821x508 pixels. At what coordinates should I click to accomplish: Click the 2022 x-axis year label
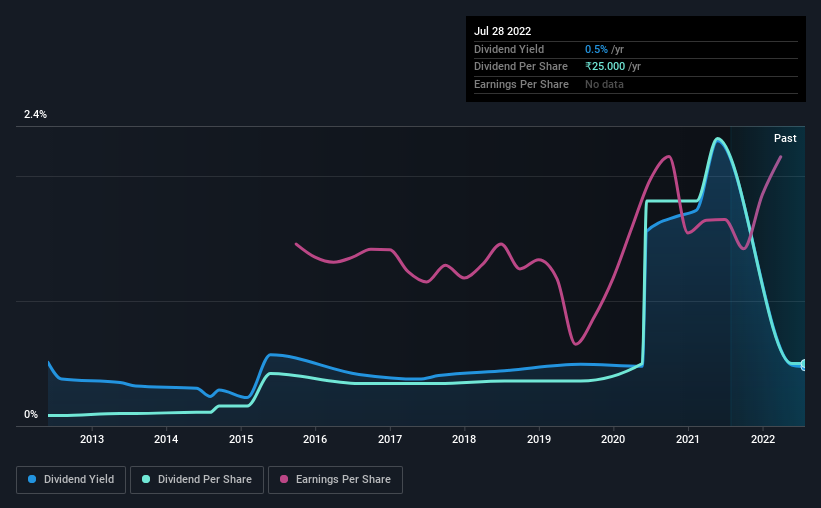763,439
